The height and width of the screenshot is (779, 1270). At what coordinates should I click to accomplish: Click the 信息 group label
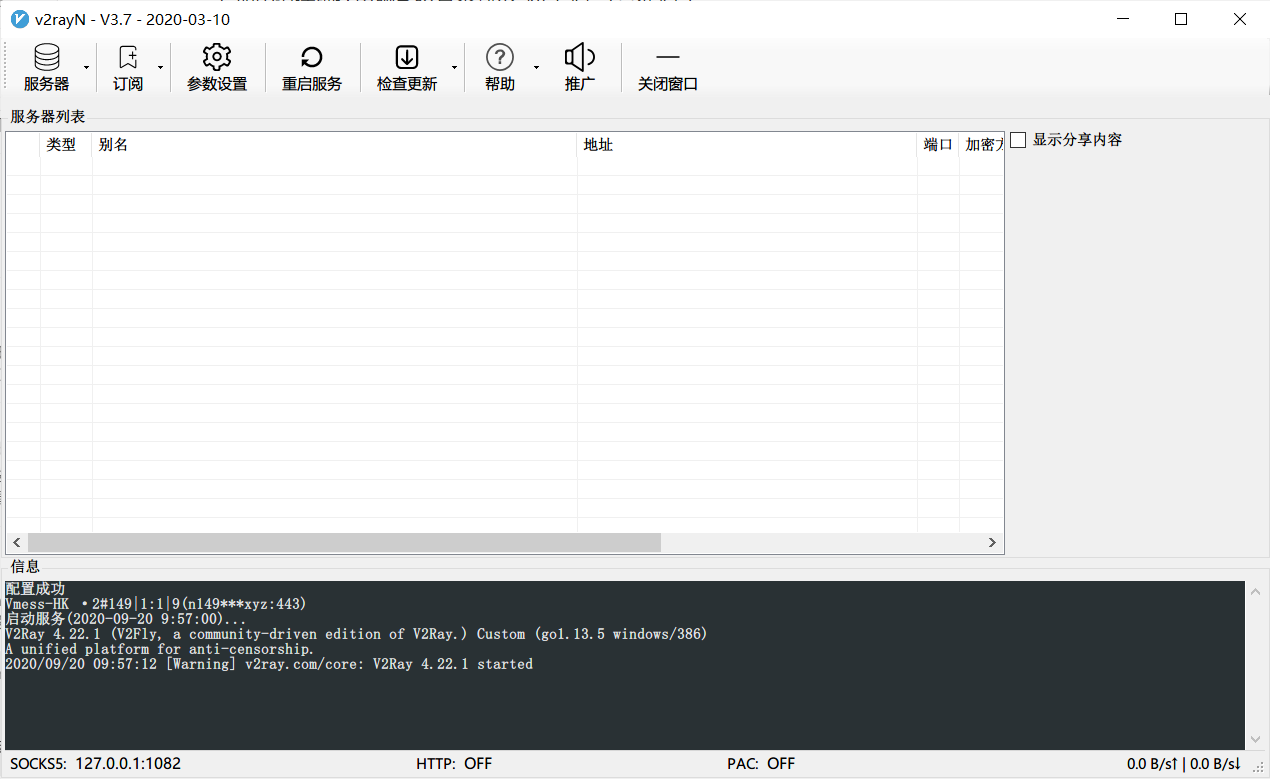pos(25,567)
